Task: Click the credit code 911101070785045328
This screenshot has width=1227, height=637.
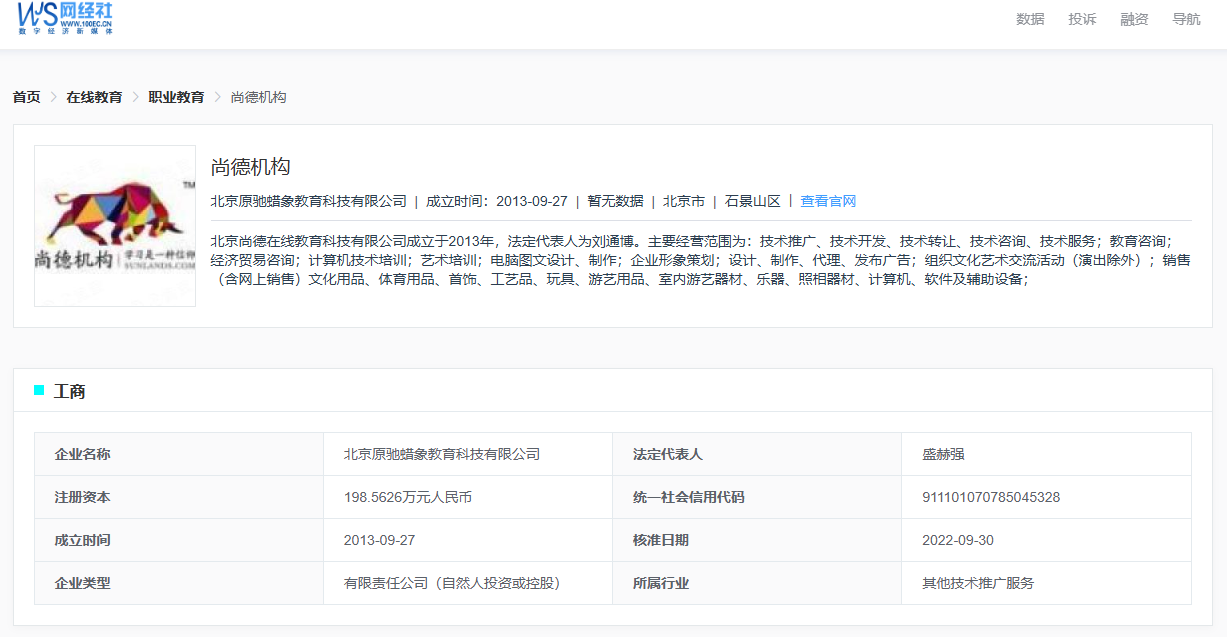Action: click(990, 497)
